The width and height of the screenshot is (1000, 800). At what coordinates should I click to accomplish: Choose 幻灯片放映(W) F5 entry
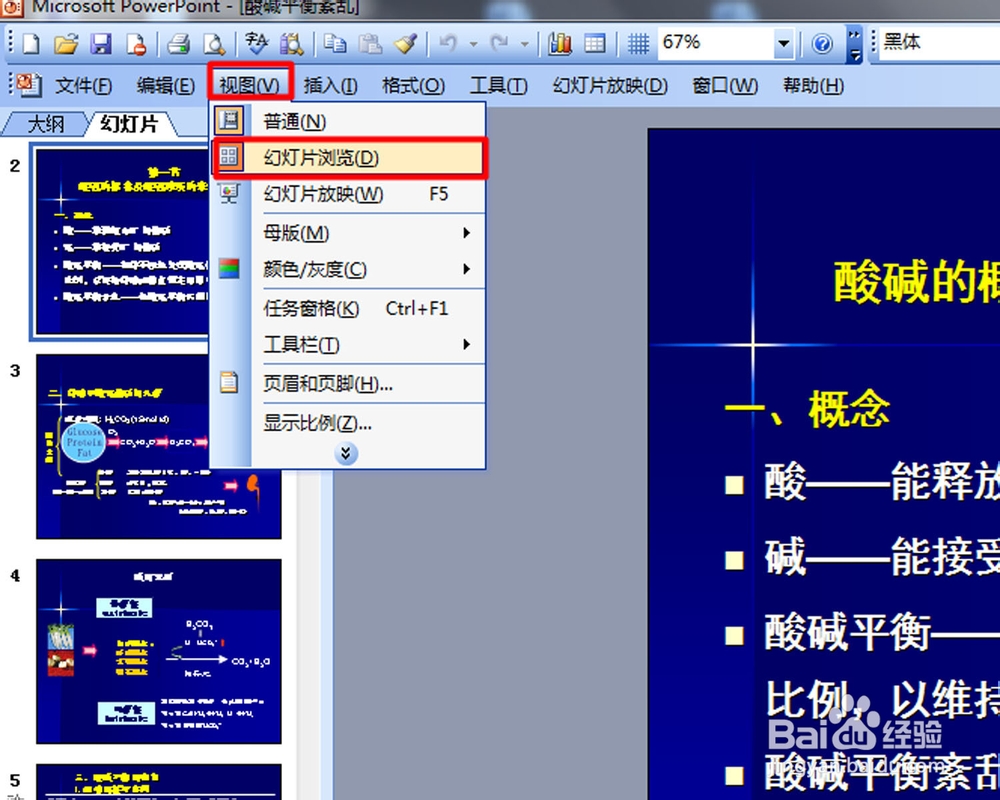click(x=349, y=194)
